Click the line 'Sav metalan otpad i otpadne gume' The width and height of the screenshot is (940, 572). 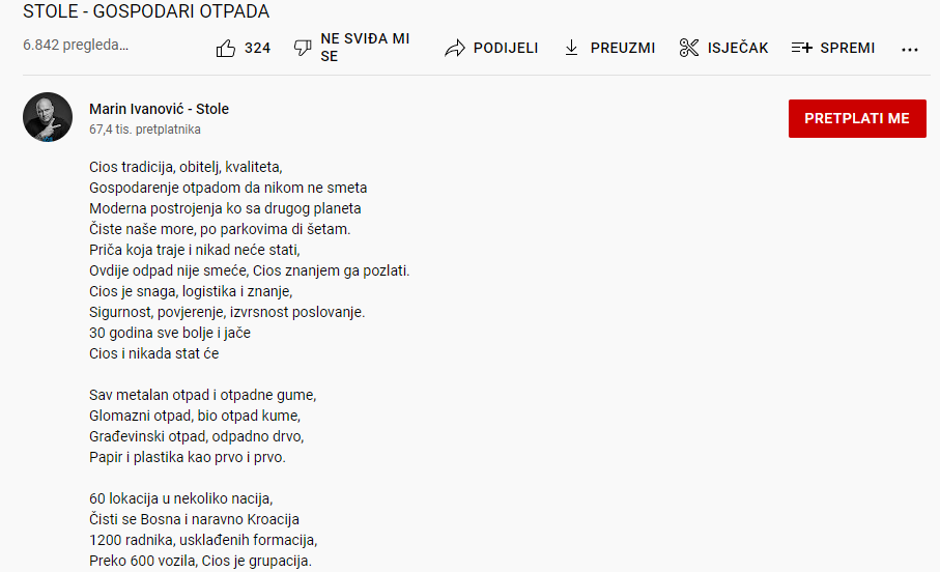[202, 395]
